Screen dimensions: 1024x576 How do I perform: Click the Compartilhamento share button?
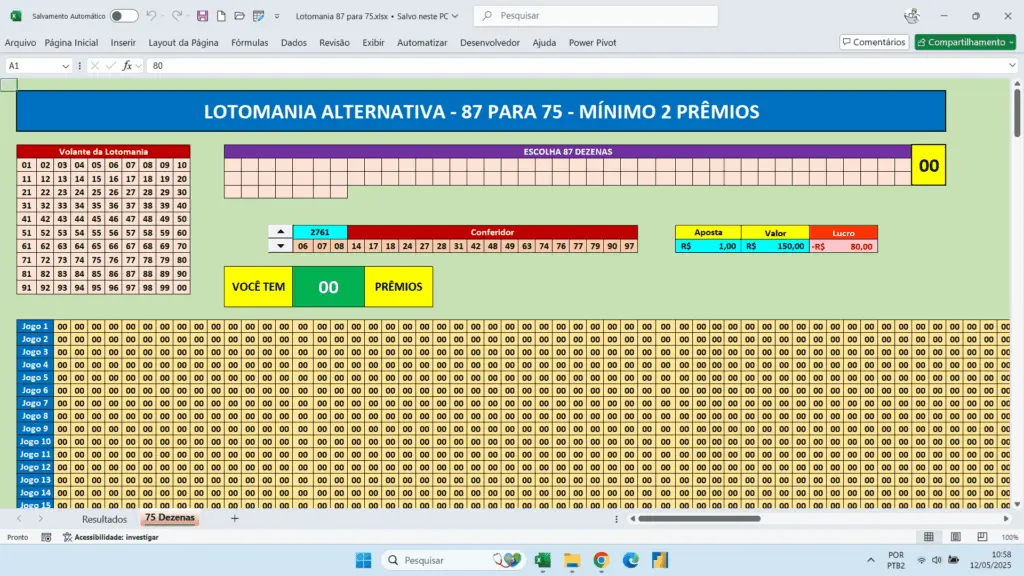pos(965,42)
